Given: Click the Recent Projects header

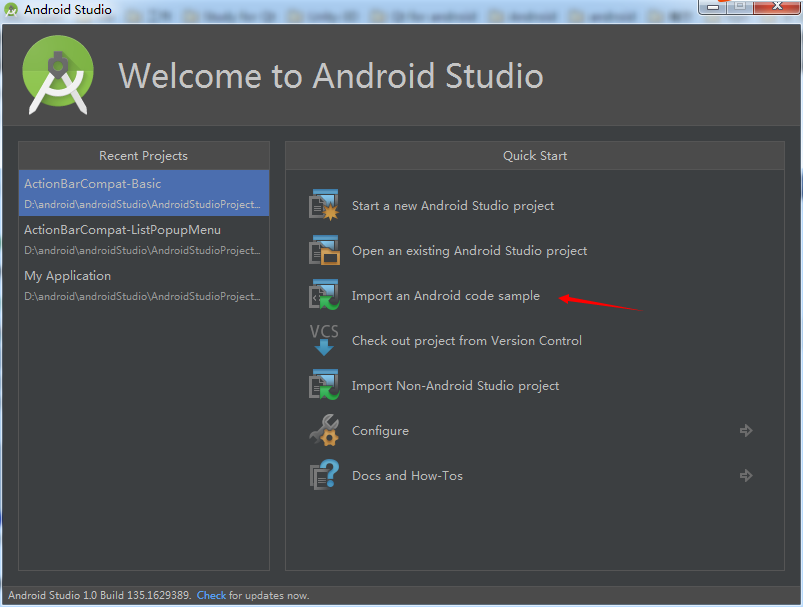Looking at the screenshot, I should tap(143, 156).
